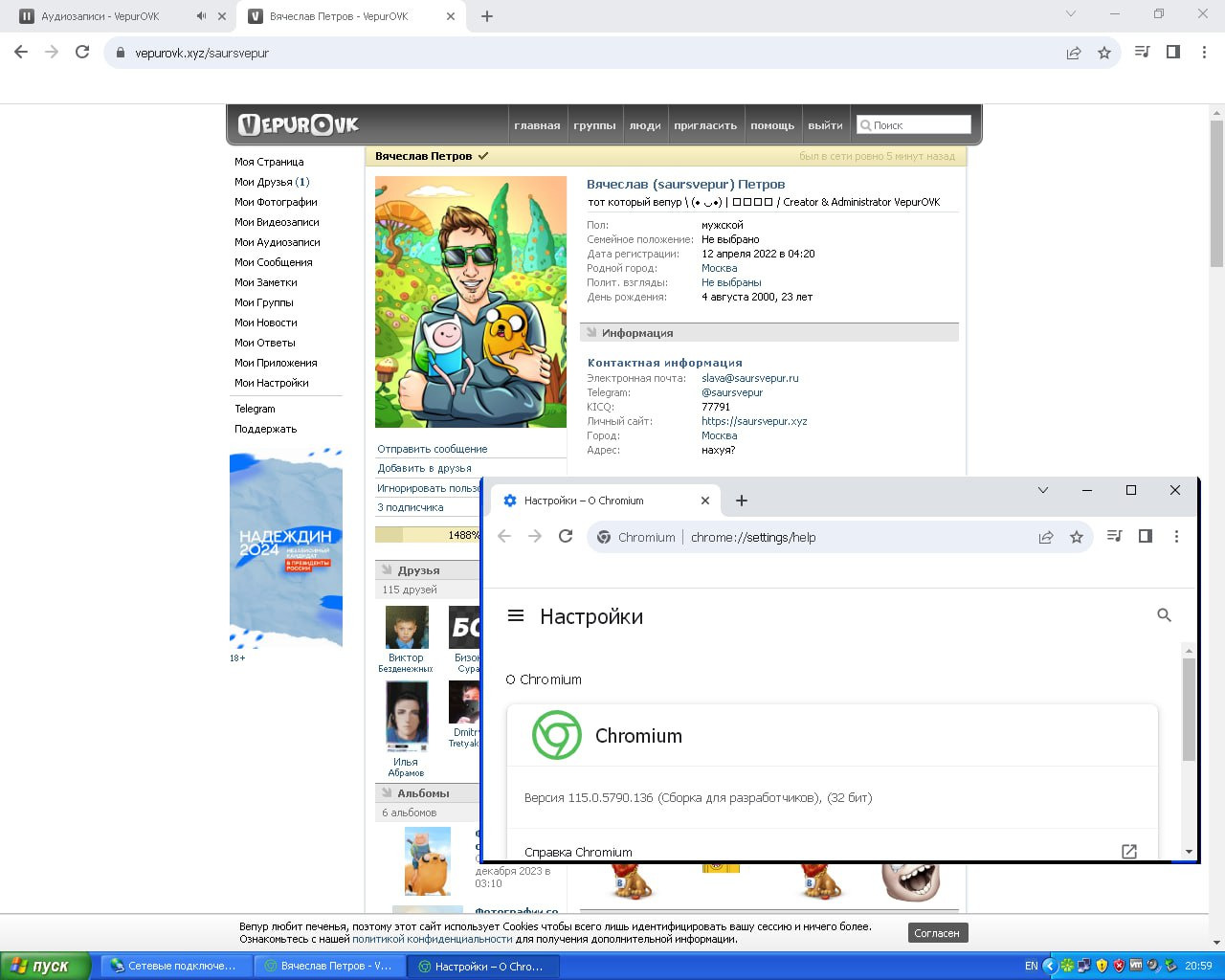This screenshot has height=980, width=1225.
Task: Expand the tab search chevron in main window
Action: click(1071, 14)
